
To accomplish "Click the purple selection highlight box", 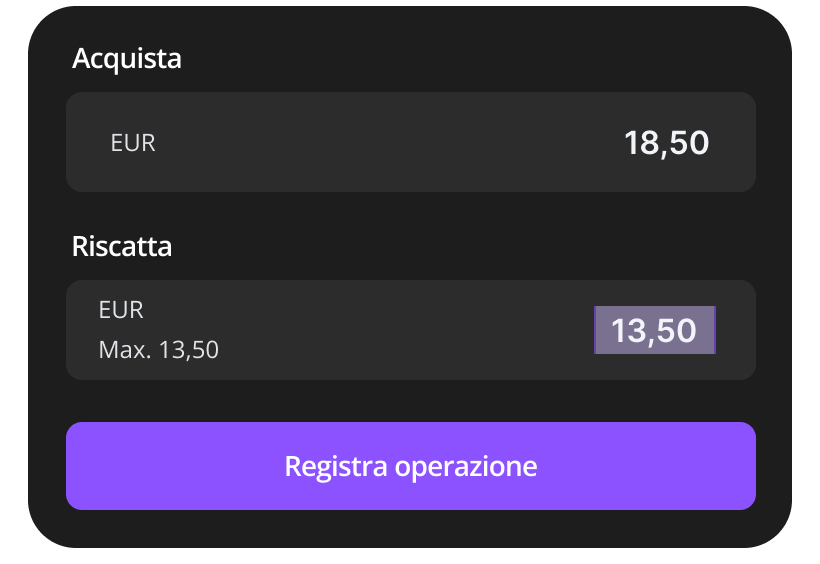I will [x=654, y=330].
